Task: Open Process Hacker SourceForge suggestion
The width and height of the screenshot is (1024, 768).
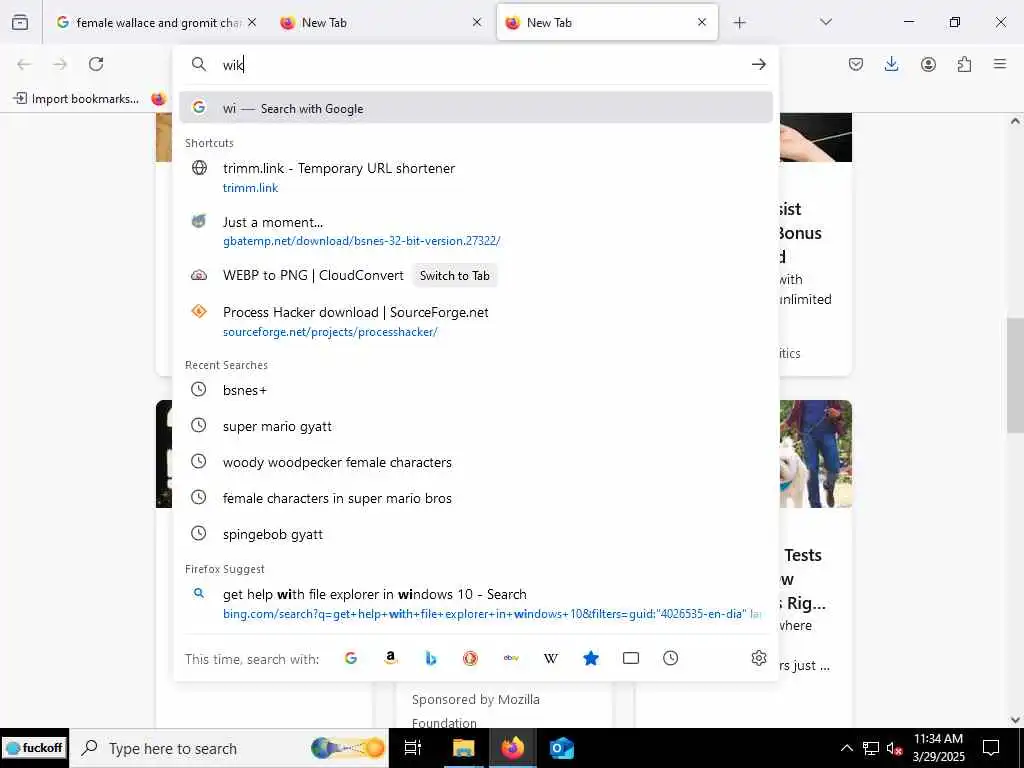Action: (x=475, y=322)
